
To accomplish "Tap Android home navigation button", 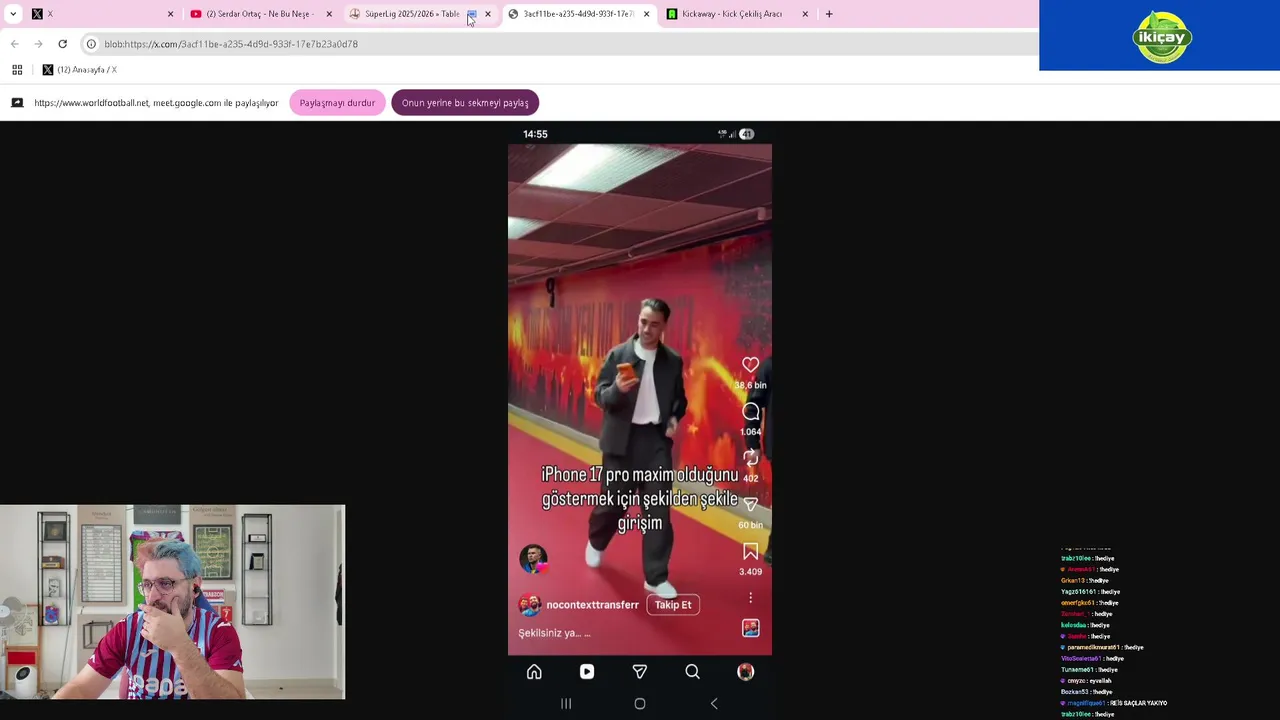I will coord(640,704).
